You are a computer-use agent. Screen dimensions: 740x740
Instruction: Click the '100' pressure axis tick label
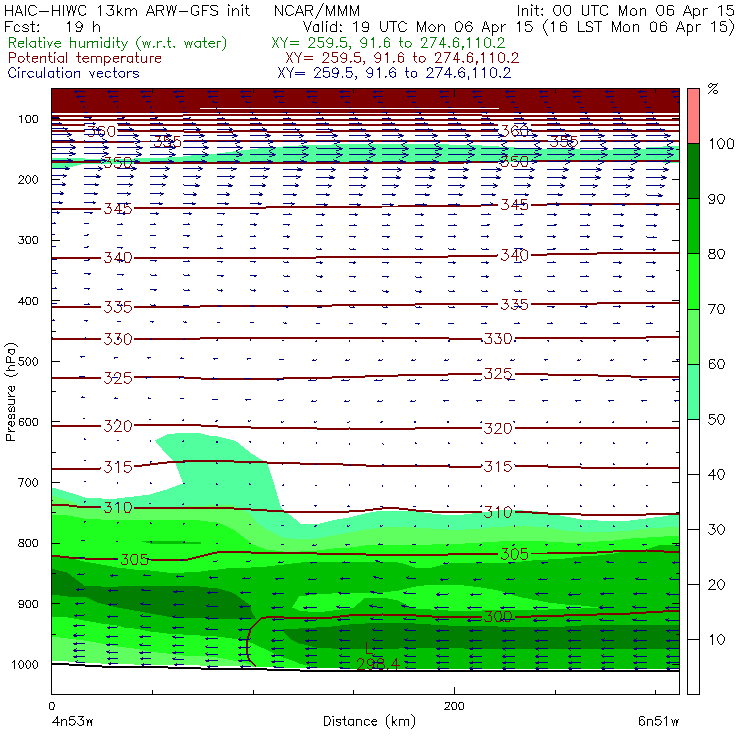(x=28, y=119)
